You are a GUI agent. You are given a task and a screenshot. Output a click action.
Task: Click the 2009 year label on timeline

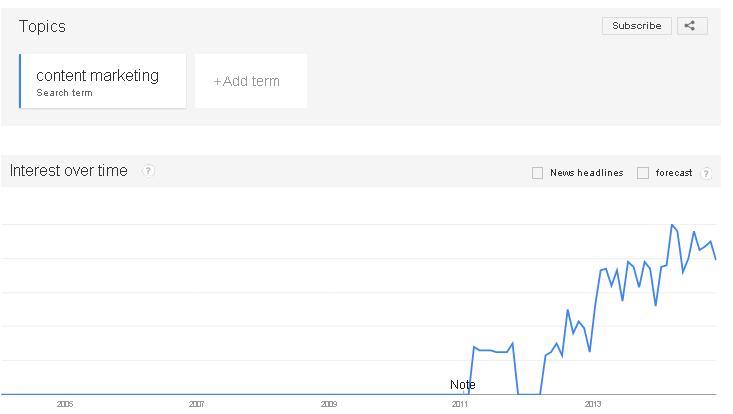329,405
